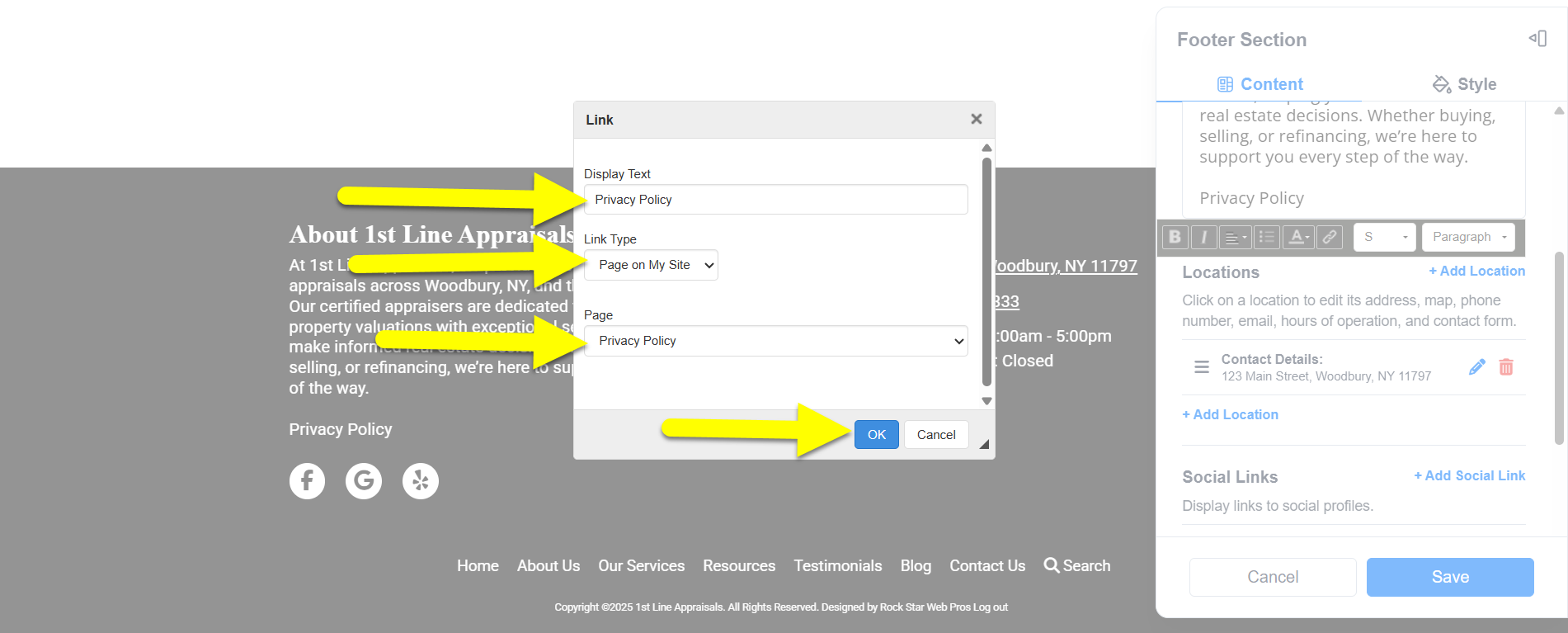Click the Rock Star Web Pros credit link
This screenshot has height=633, width=1568.
tap(925, 607)
